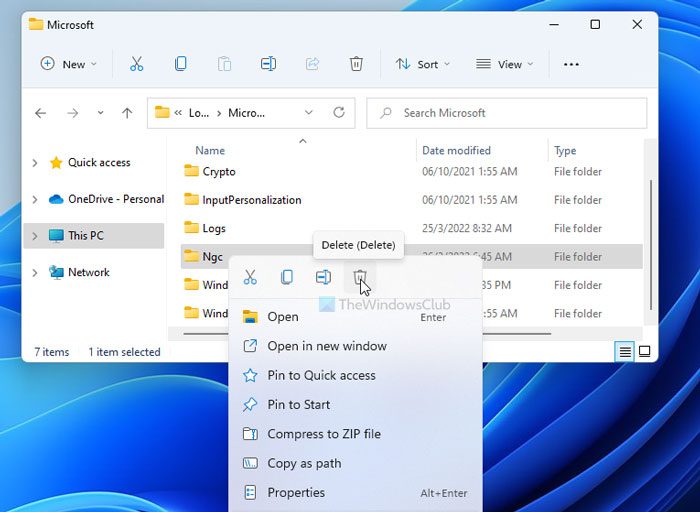Switch to the large thumbnails view toggle
The width and height of the screenshot is (700, 512).
(x=645, y=351)
